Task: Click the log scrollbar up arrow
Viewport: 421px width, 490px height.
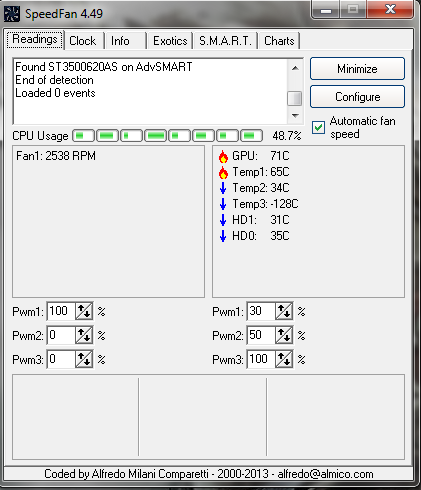Action: pos(295,68)
